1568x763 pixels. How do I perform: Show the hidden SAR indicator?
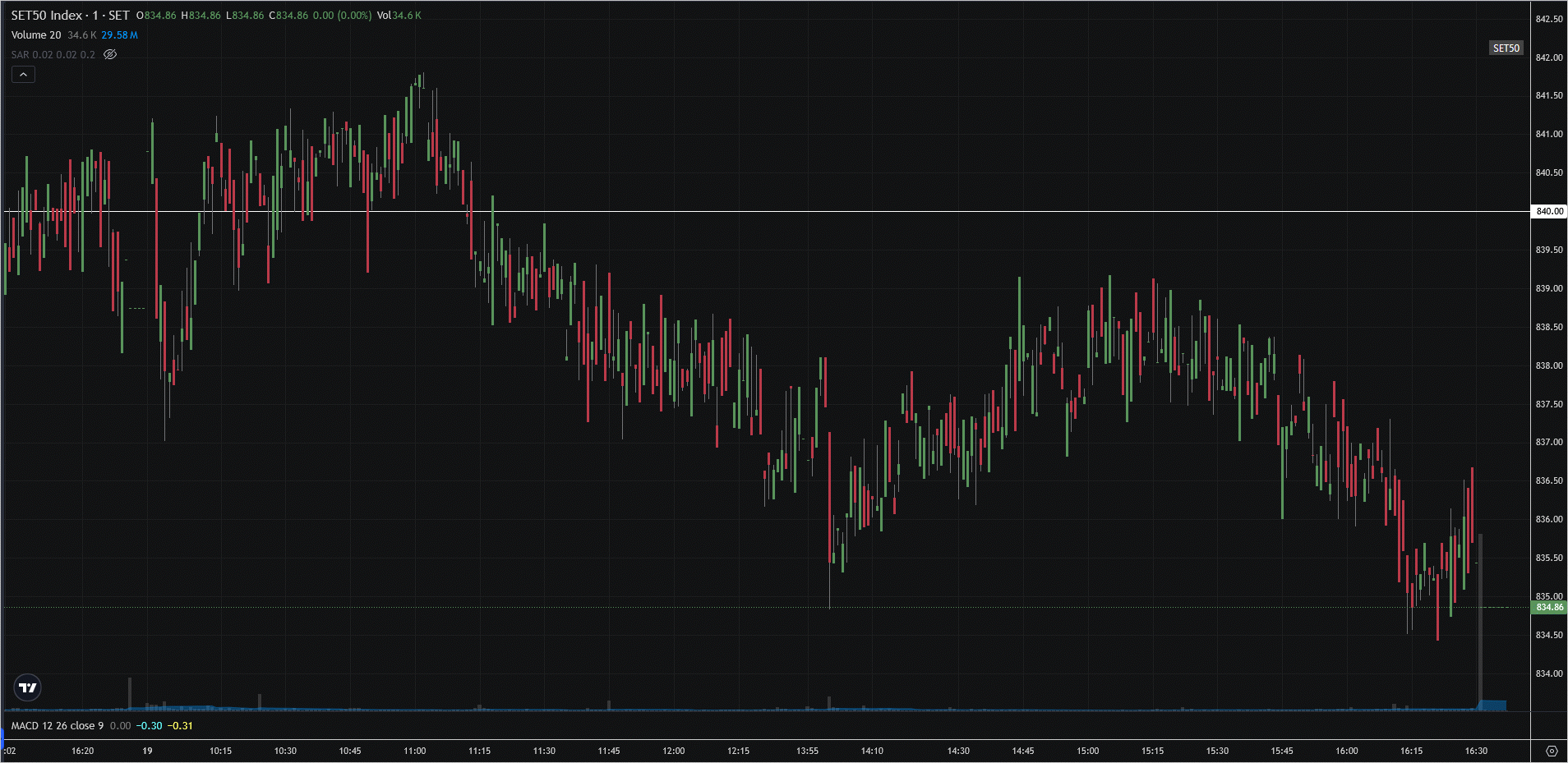pyautogui.click(x=110, y=54)
